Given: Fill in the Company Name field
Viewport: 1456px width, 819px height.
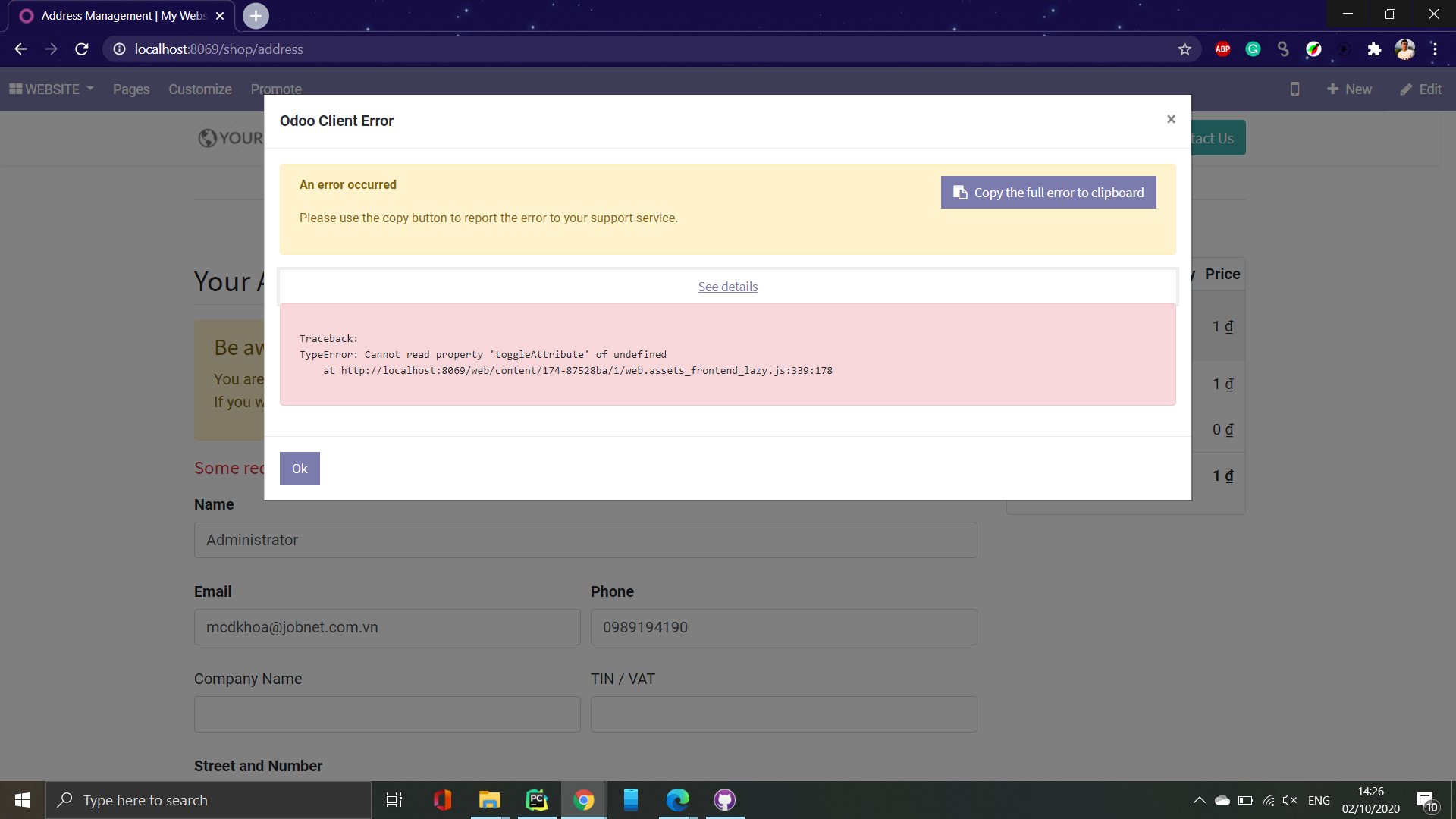Looking at the screenshot, I should click(x=388, y=714).
